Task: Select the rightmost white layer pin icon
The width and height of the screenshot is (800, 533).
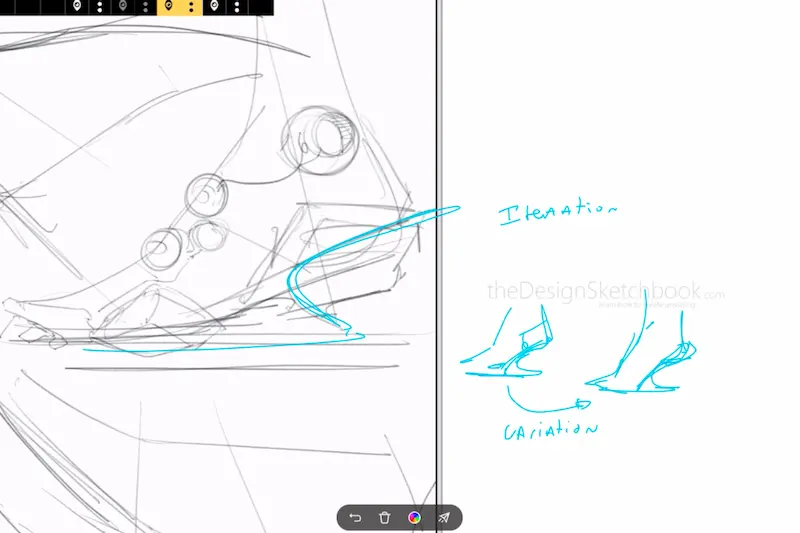Action: pos(214,6)
